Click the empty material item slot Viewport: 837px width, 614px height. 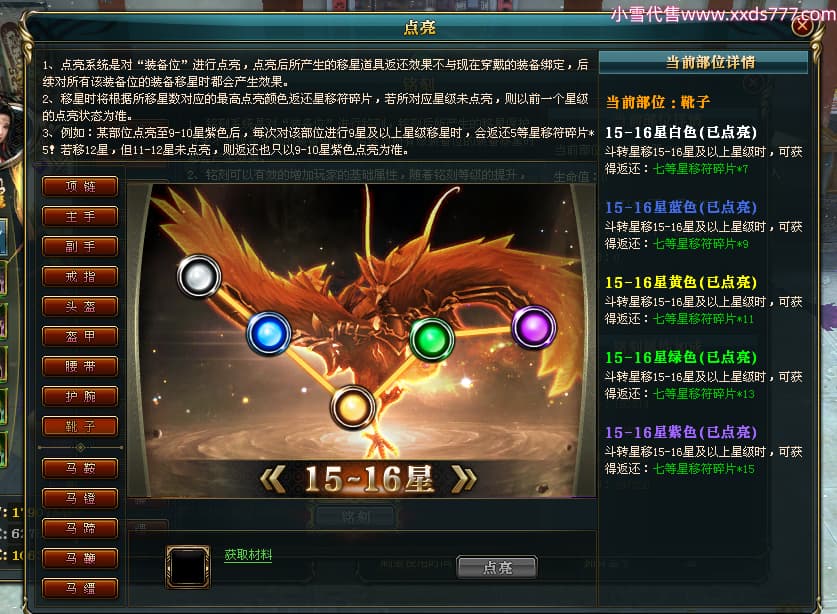(187, 567)
